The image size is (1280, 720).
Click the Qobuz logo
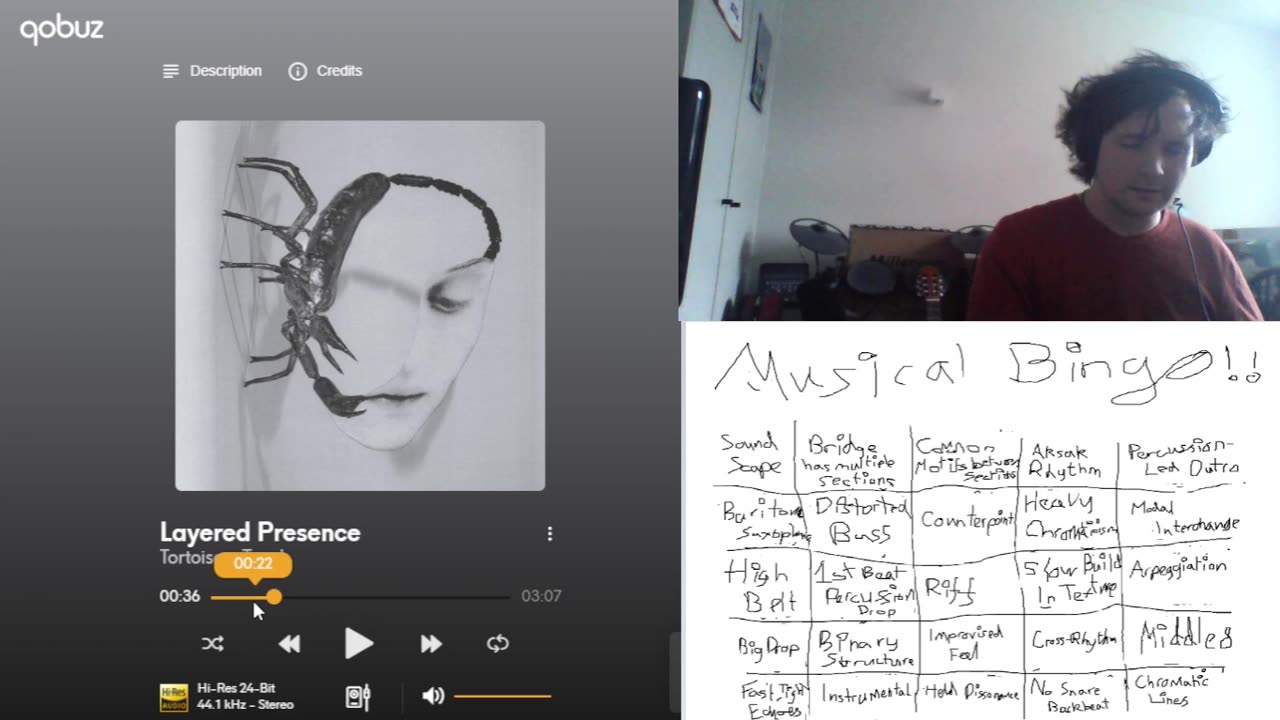[x=62, y=29]
